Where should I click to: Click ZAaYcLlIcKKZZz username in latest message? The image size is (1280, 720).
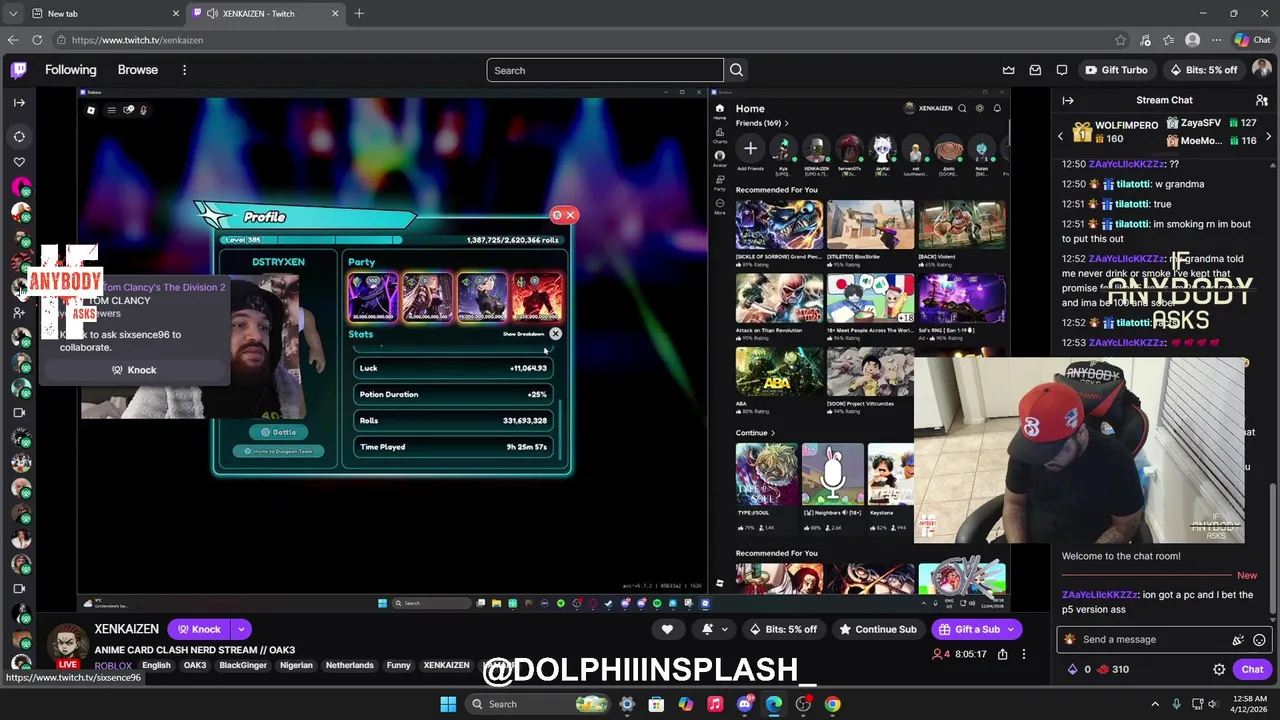click(x=1100, y=595)
